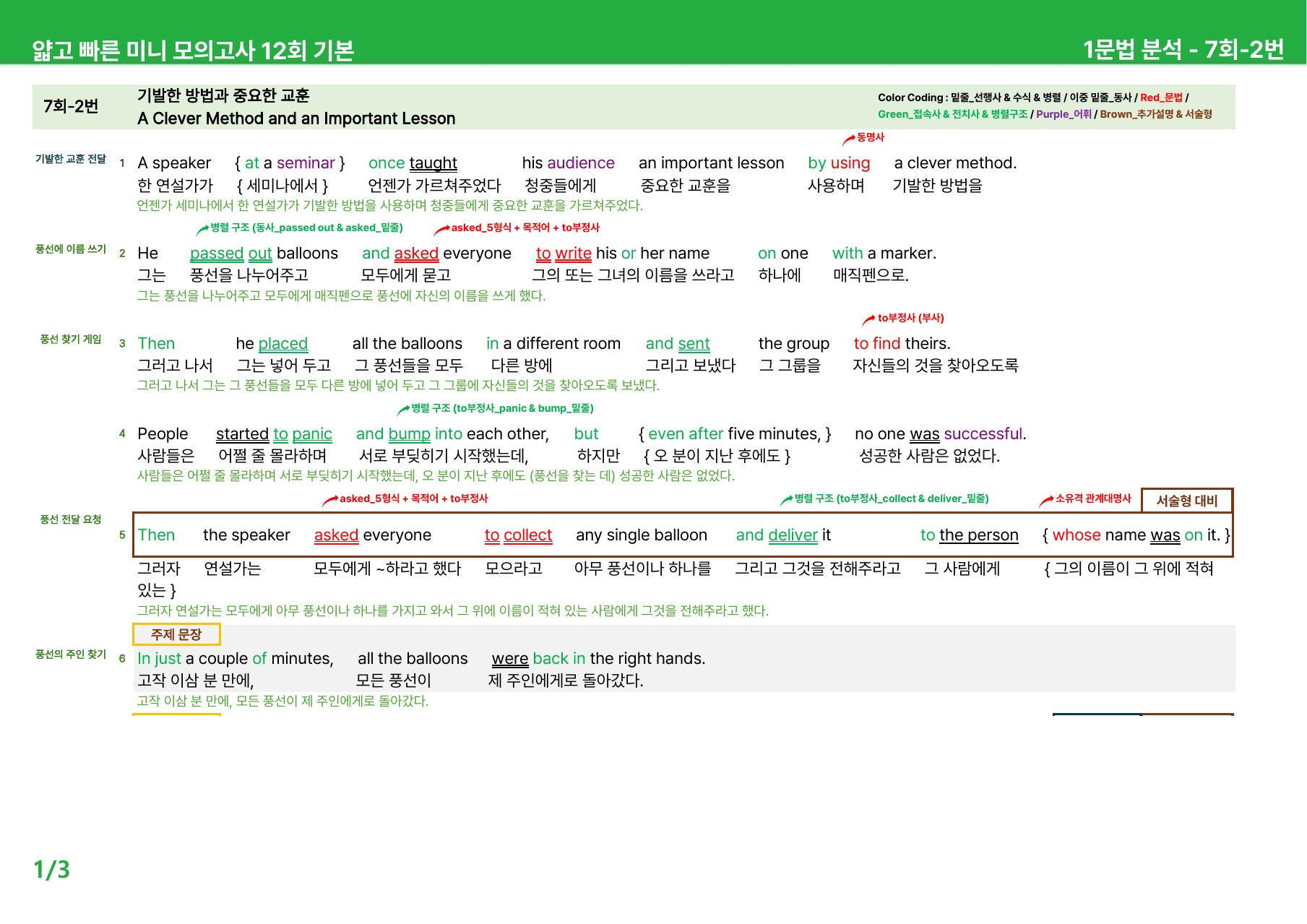Click the annotation '병렬 구조 (to부정사_collect & deliver_밑줄)'
Image resolution: width=1307 pixels, height=924 pixels.
tap(892, 498)
